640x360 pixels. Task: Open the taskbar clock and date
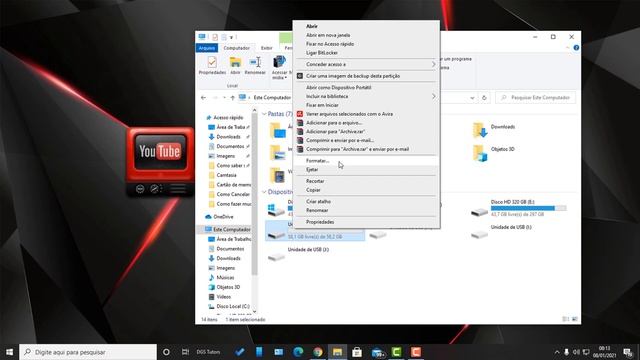604,352
